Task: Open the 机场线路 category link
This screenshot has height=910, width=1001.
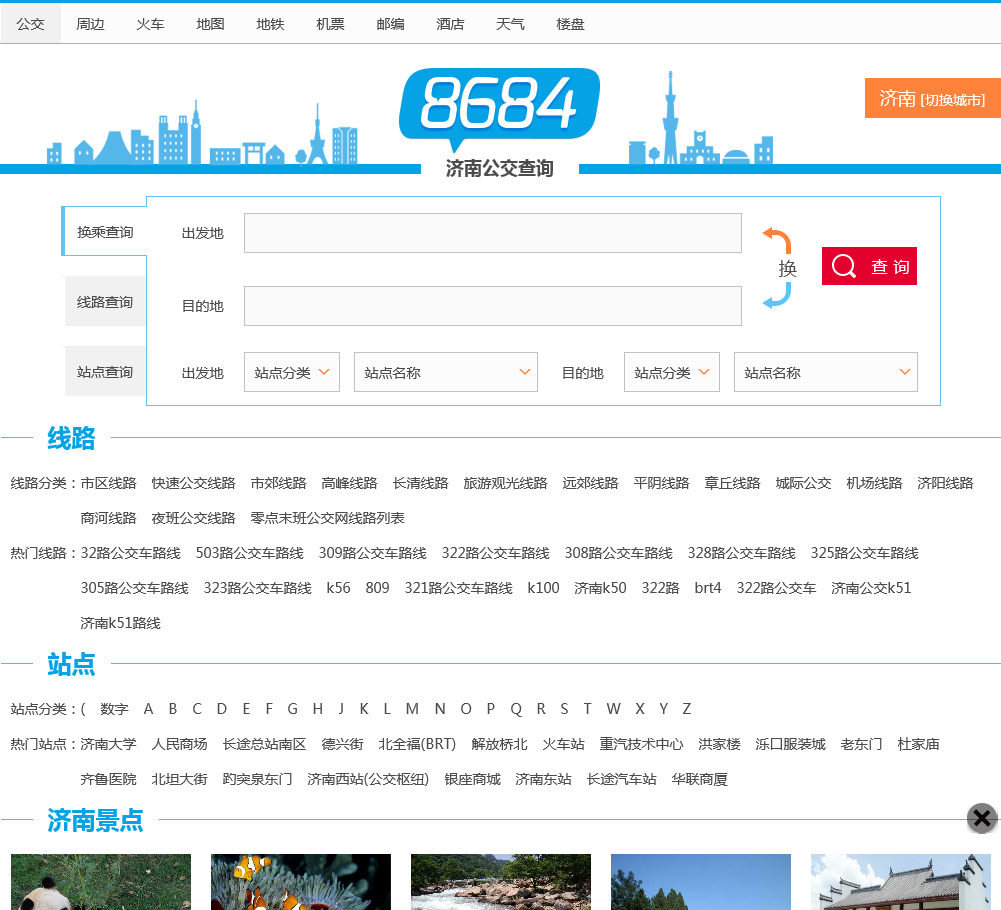Action: coord(874,483)
